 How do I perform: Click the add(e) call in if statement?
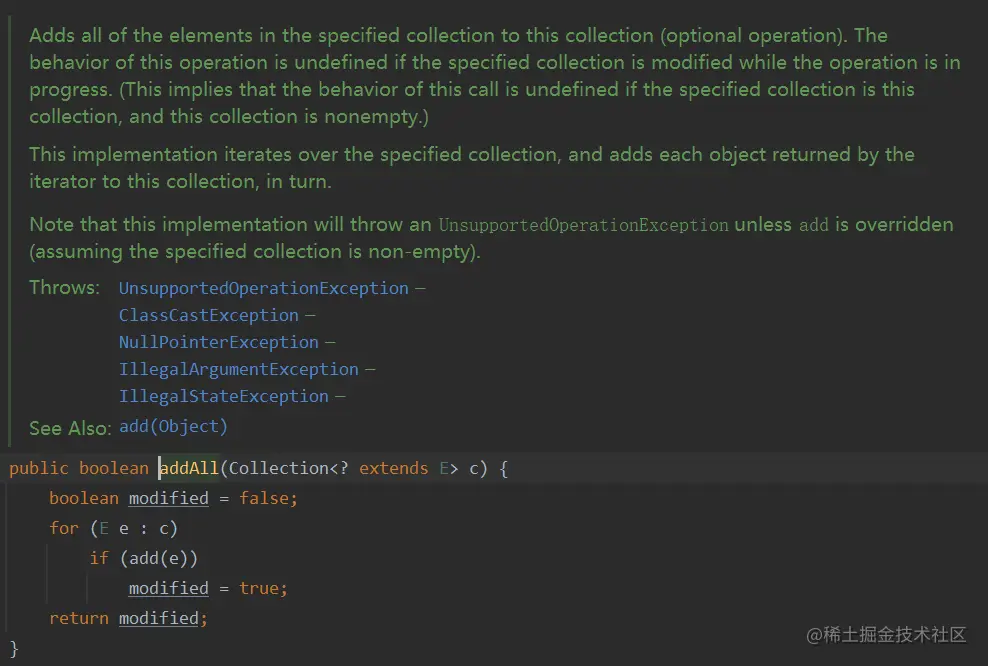click(158, 558)
